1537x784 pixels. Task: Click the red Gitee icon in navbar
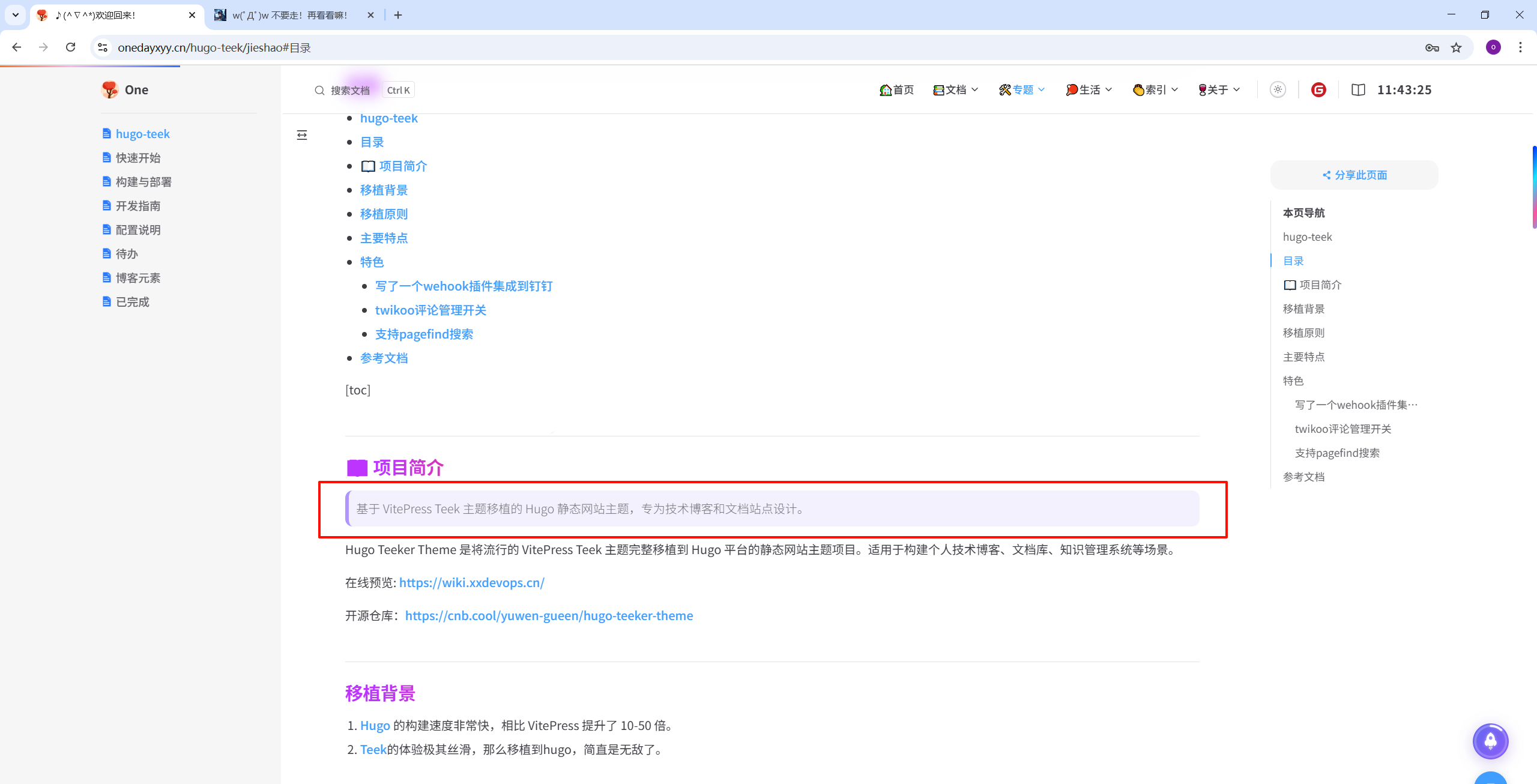(x=1318, y=89)
